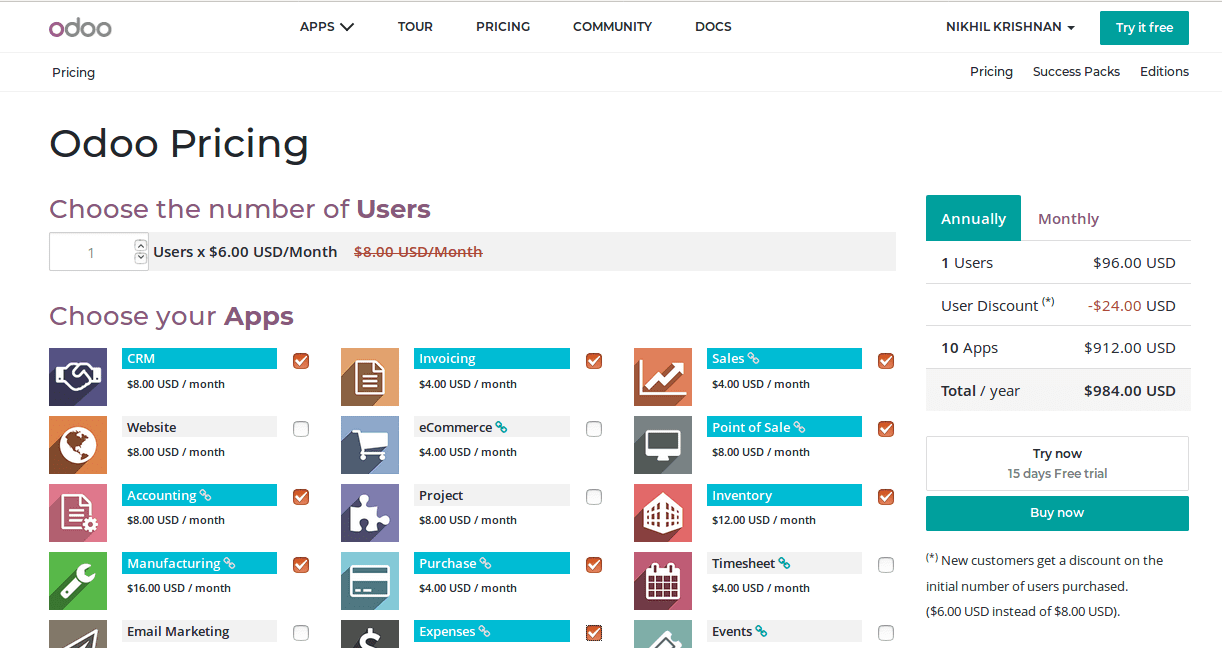
Task: Select the CRM handshake app icon
Action: (78, 377)
